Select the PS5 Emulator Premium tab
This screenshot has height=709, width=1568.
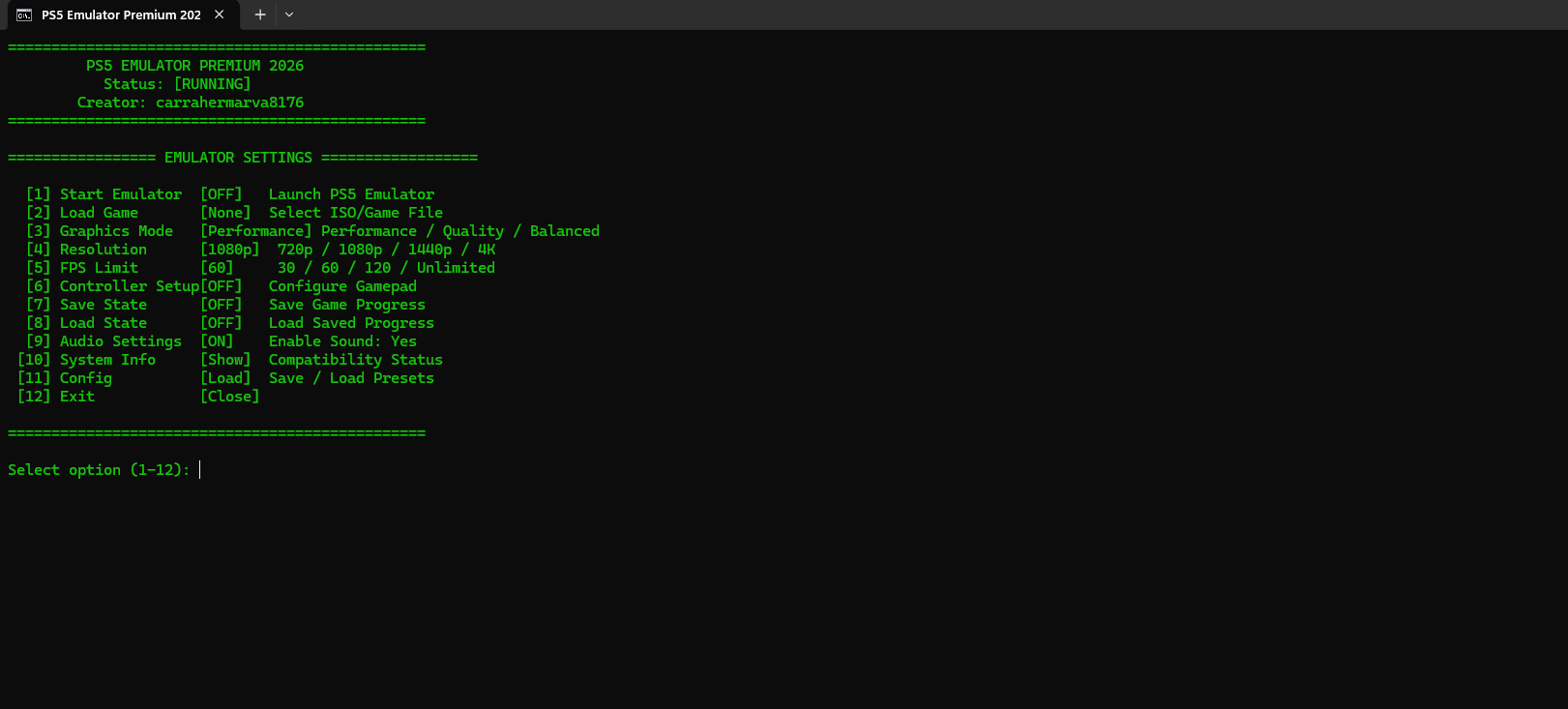(121, 15)
